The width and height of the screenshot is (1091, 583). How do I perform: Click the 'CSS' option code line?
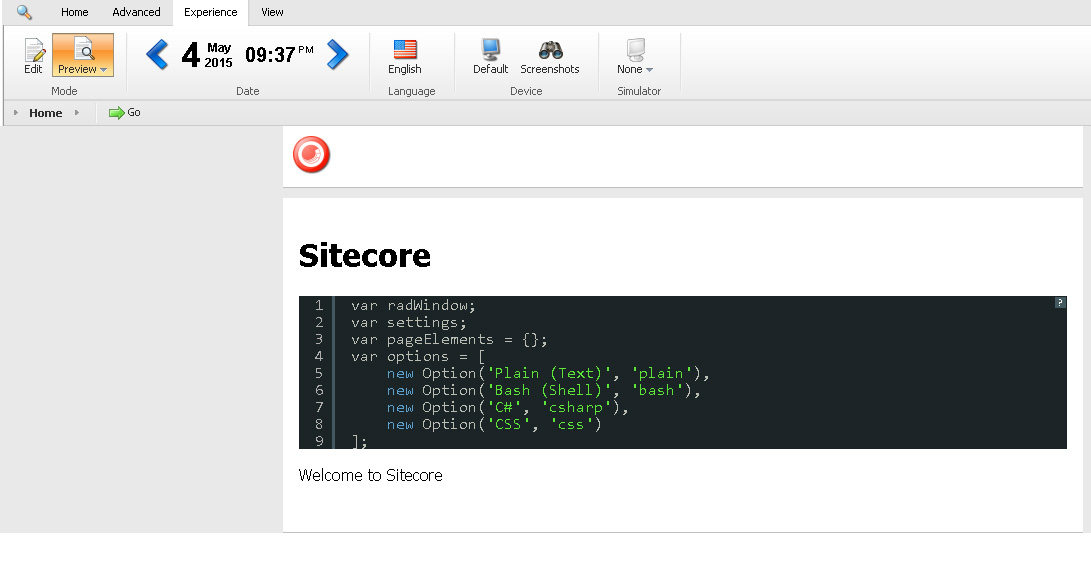[494, 424]
